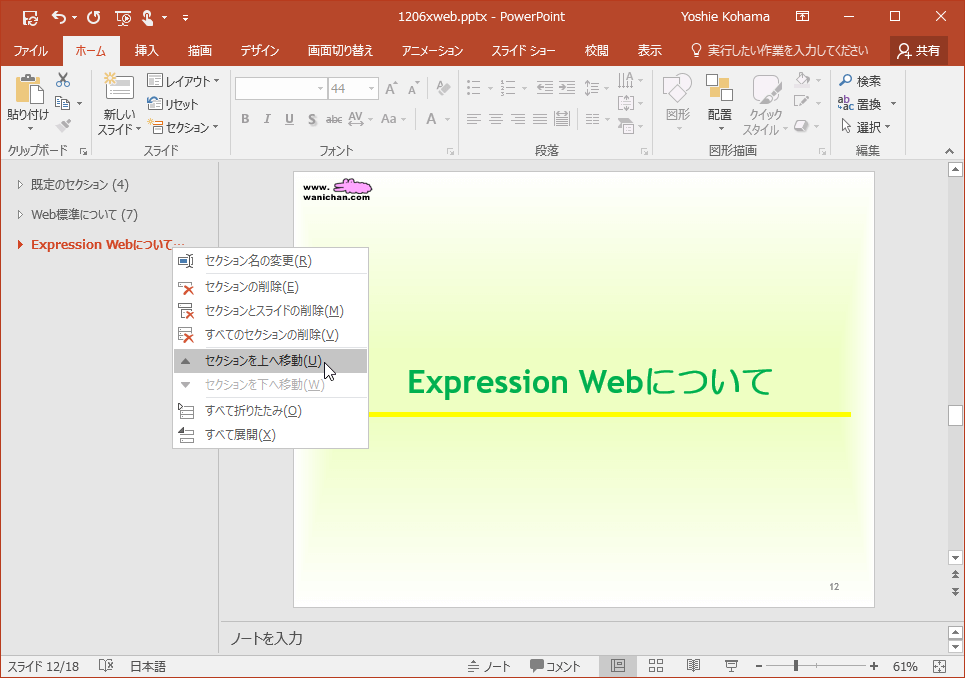Expand the Web標準について (7) section
Screen dimensions: 965x678
(20, 214)
